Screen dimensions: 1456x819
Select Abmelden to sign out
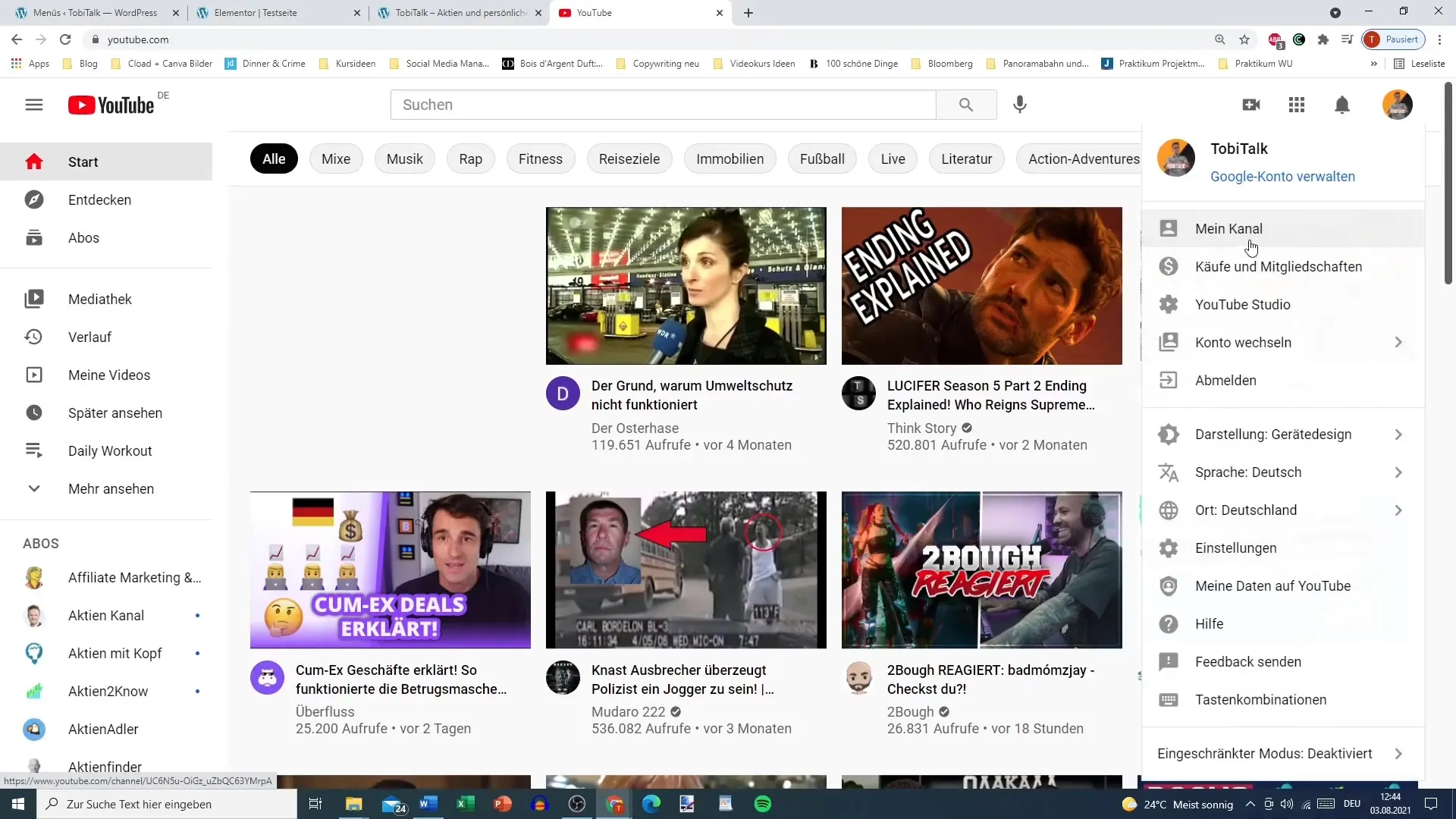(1283, 380)
